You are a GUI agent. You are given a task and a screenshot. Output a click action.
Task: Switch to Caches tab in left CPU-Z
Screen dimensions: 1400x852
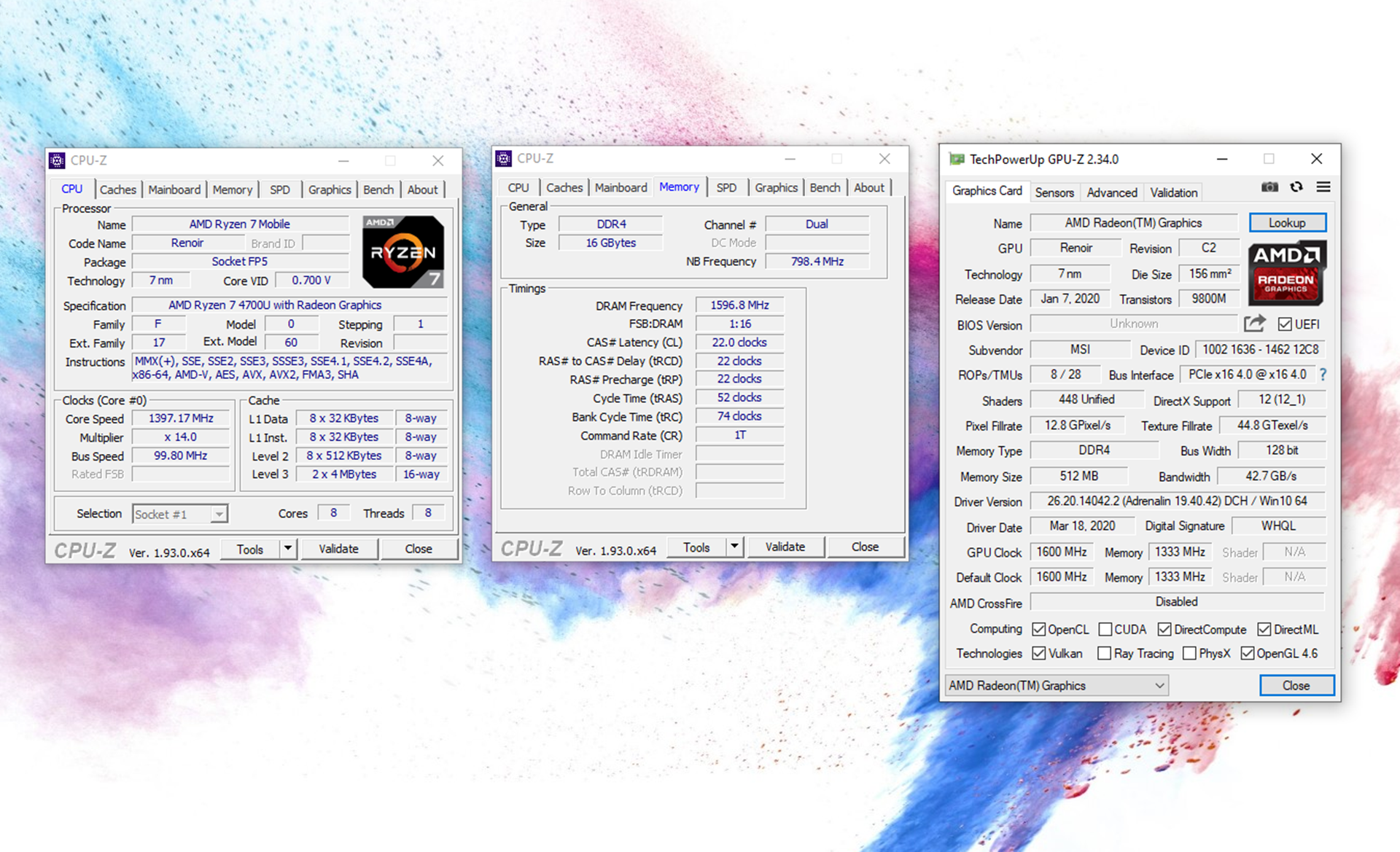(118, 189)
